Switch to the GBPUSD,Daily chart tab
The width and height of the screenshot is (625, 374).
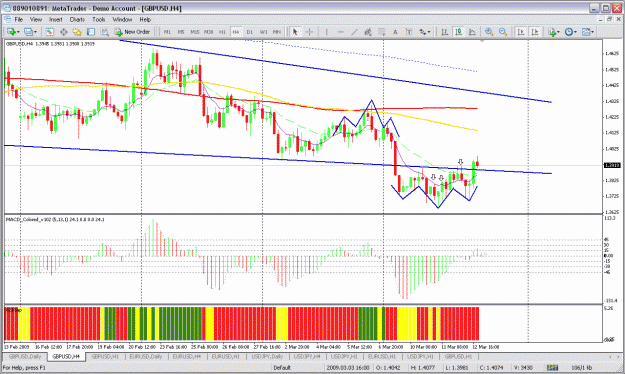click(25, 357)
